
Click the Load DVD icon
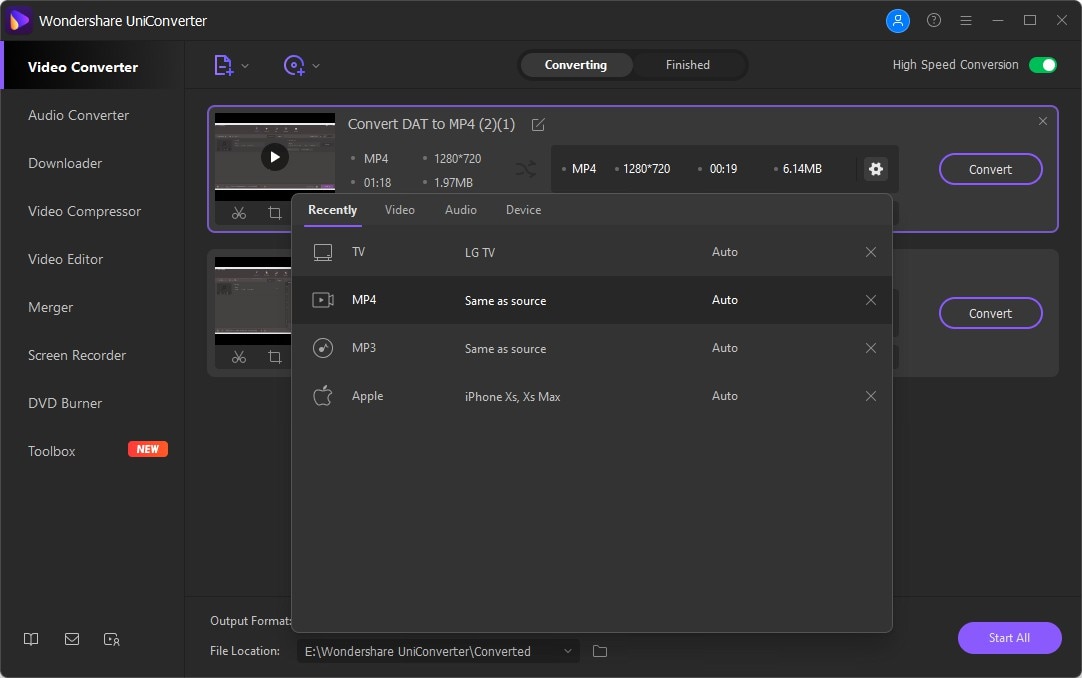tap(294, 66)
